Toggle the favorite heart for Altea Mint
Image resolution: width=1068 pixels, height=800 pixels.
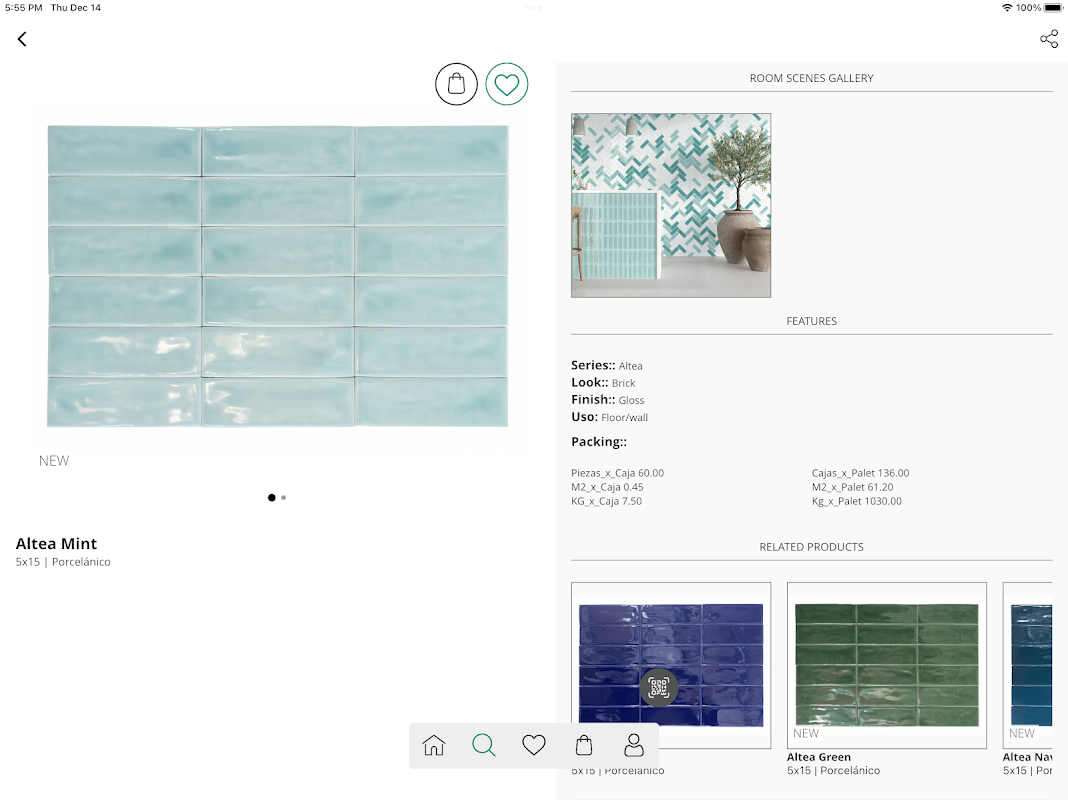point(507,84)
